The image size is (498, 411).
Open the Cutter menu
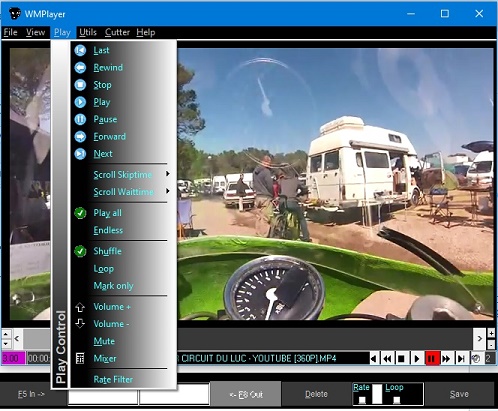[117, 32]
